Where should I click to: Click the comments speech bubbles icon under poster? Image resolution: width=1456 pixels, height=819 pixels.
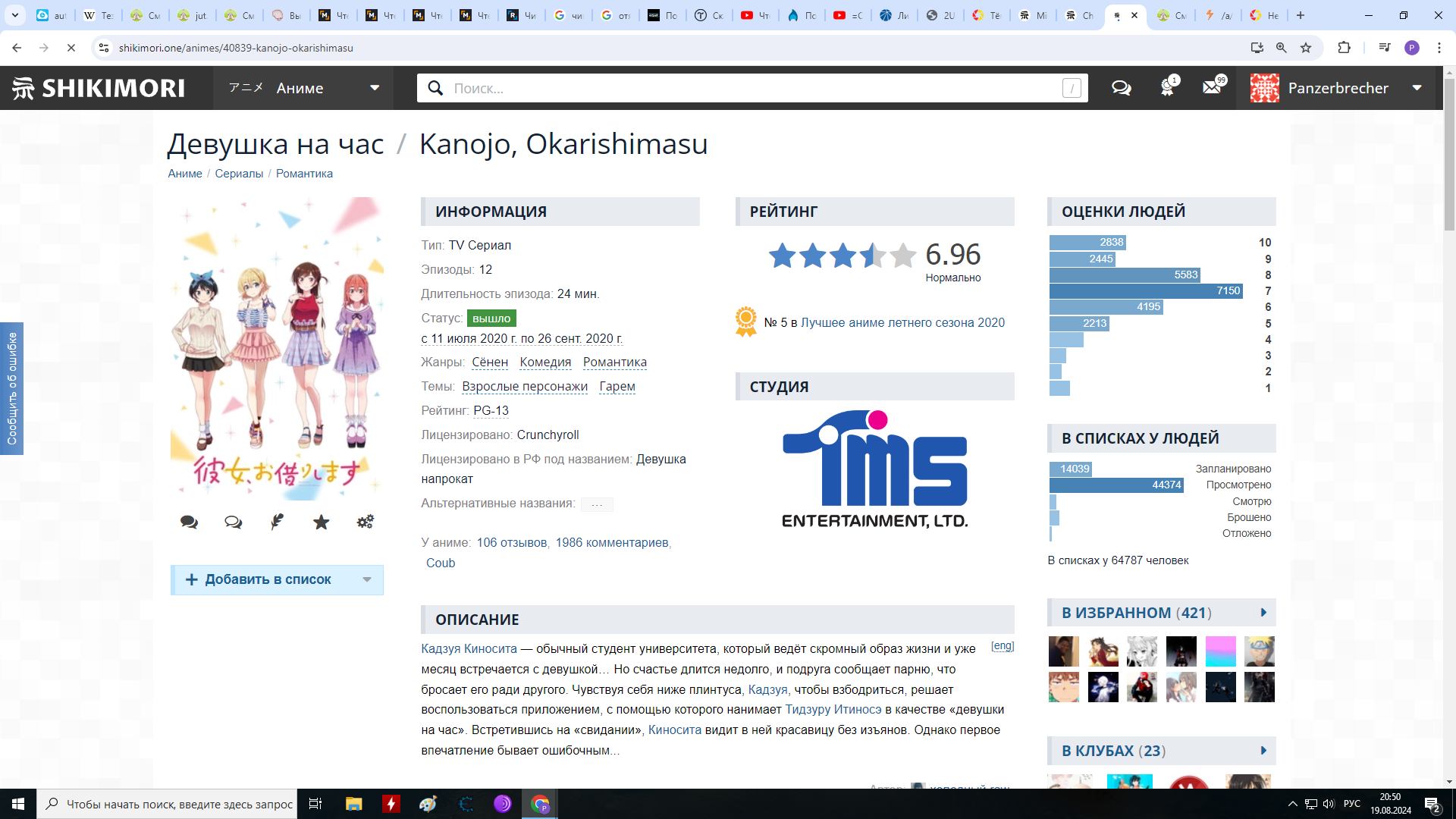point(189,522)
